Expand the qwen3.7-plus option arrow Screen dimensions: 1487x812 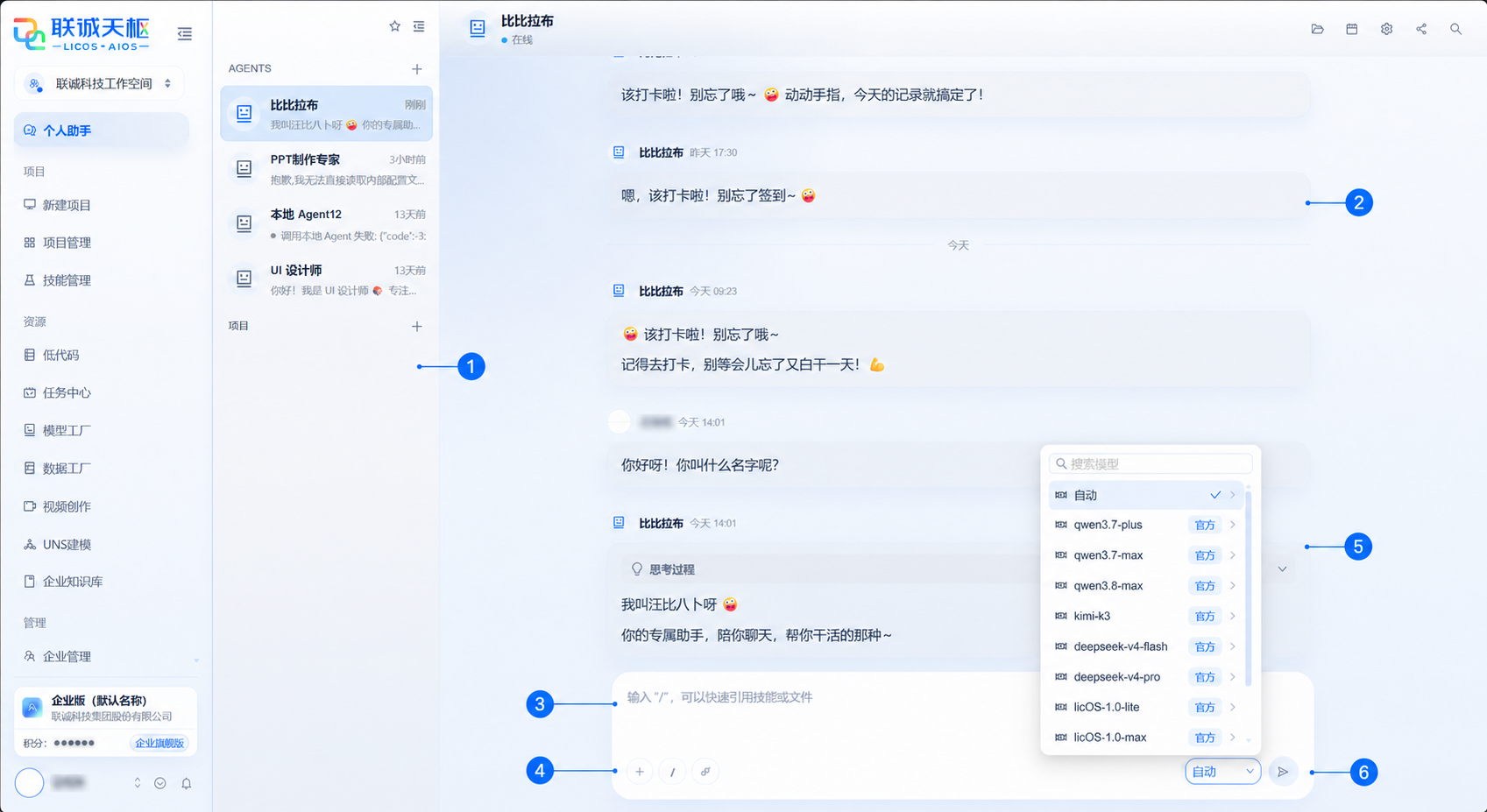[x=1233, y=525]
